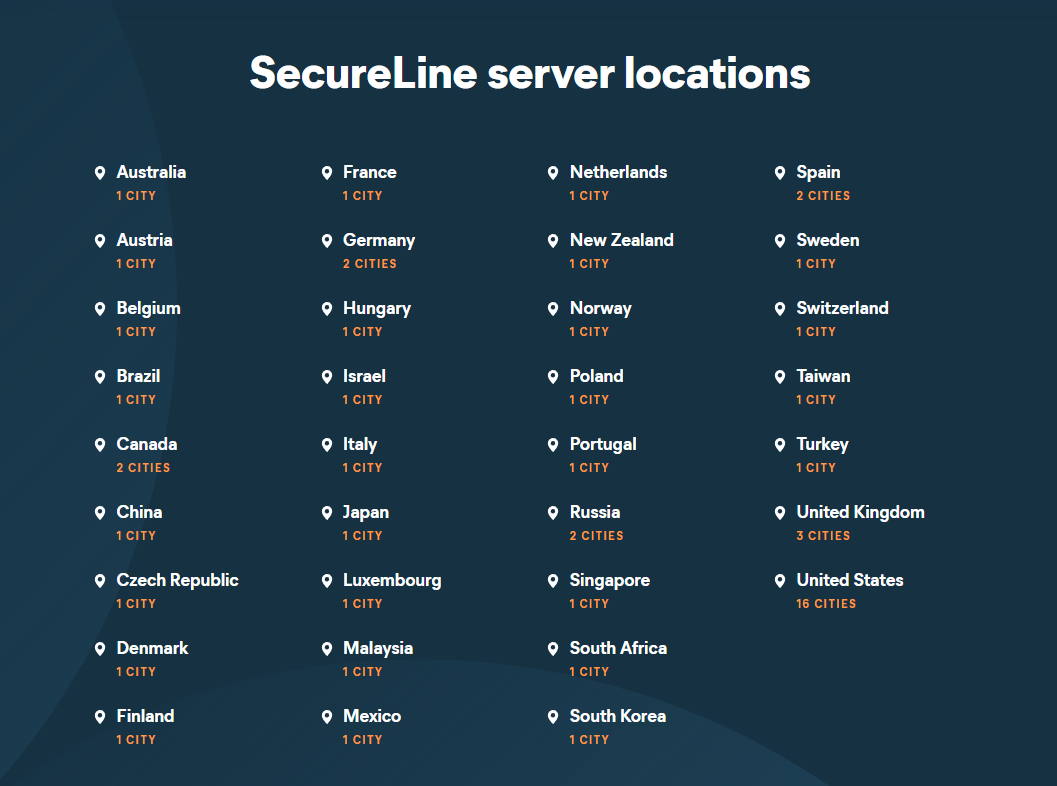Click the SecureLine server locations heading

tap(530, 73)
